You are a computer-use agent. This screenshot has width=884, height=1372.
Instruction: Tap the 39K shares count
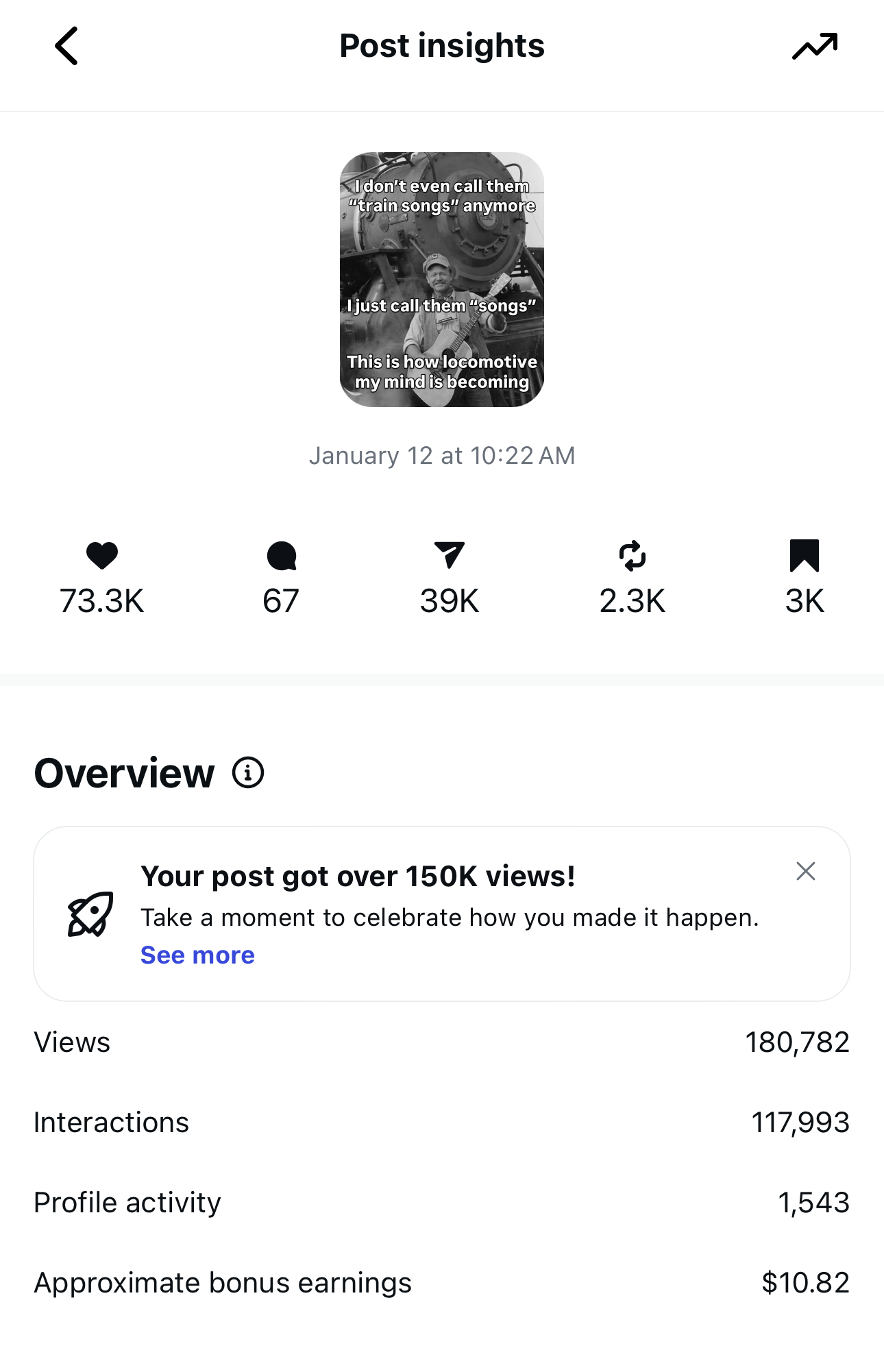click(x=450, y=601)
